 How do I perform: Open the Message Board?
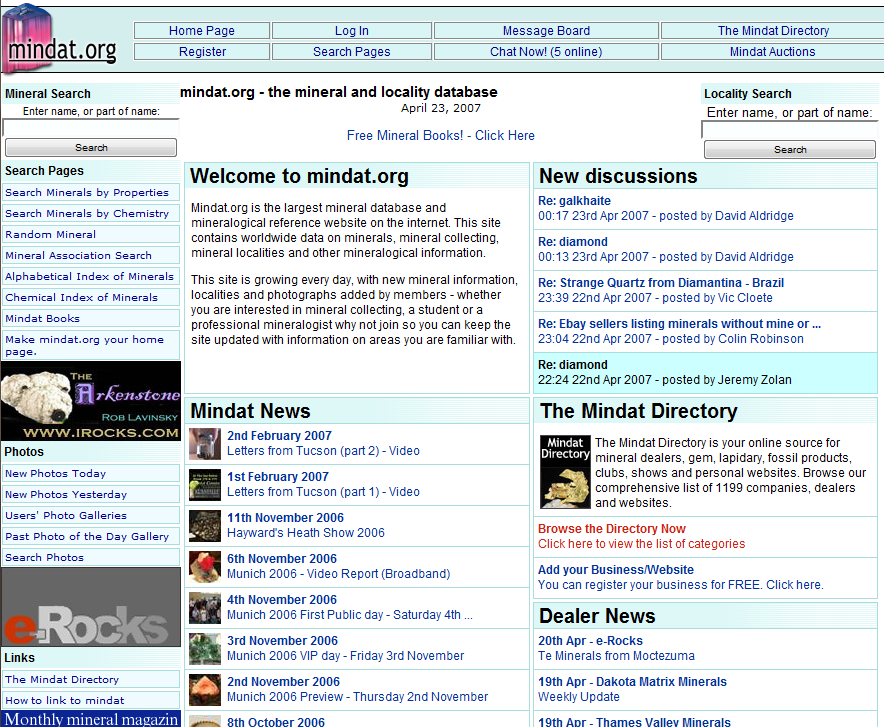point(546,30)
